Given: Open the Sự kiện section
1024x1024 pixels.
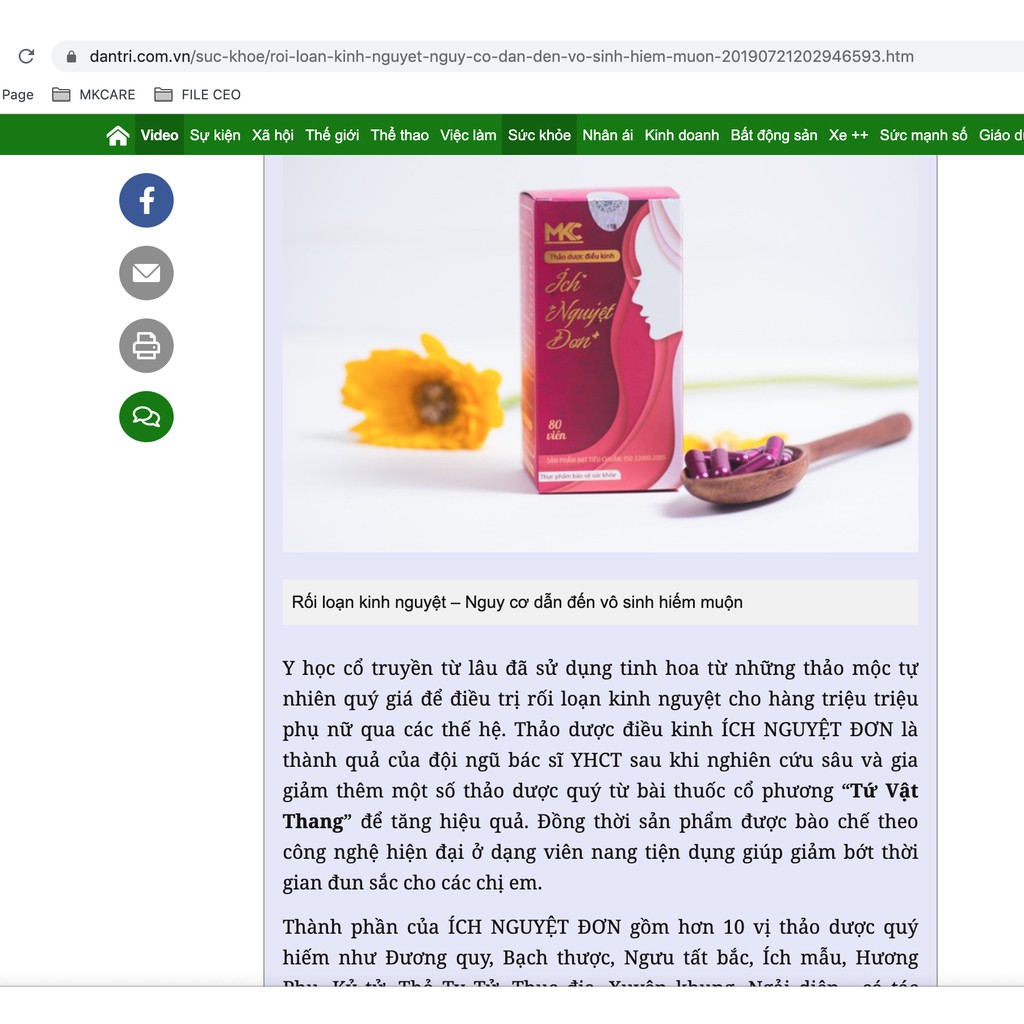Looking at the screenshot, I should click(215, 135).
